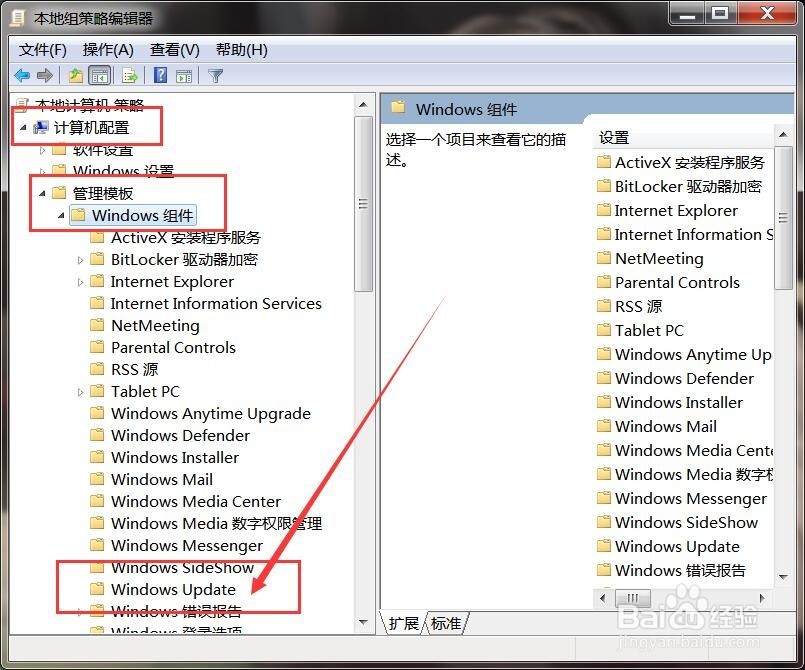Click the RSS 源 folder icon in settings list

point(604,306)
